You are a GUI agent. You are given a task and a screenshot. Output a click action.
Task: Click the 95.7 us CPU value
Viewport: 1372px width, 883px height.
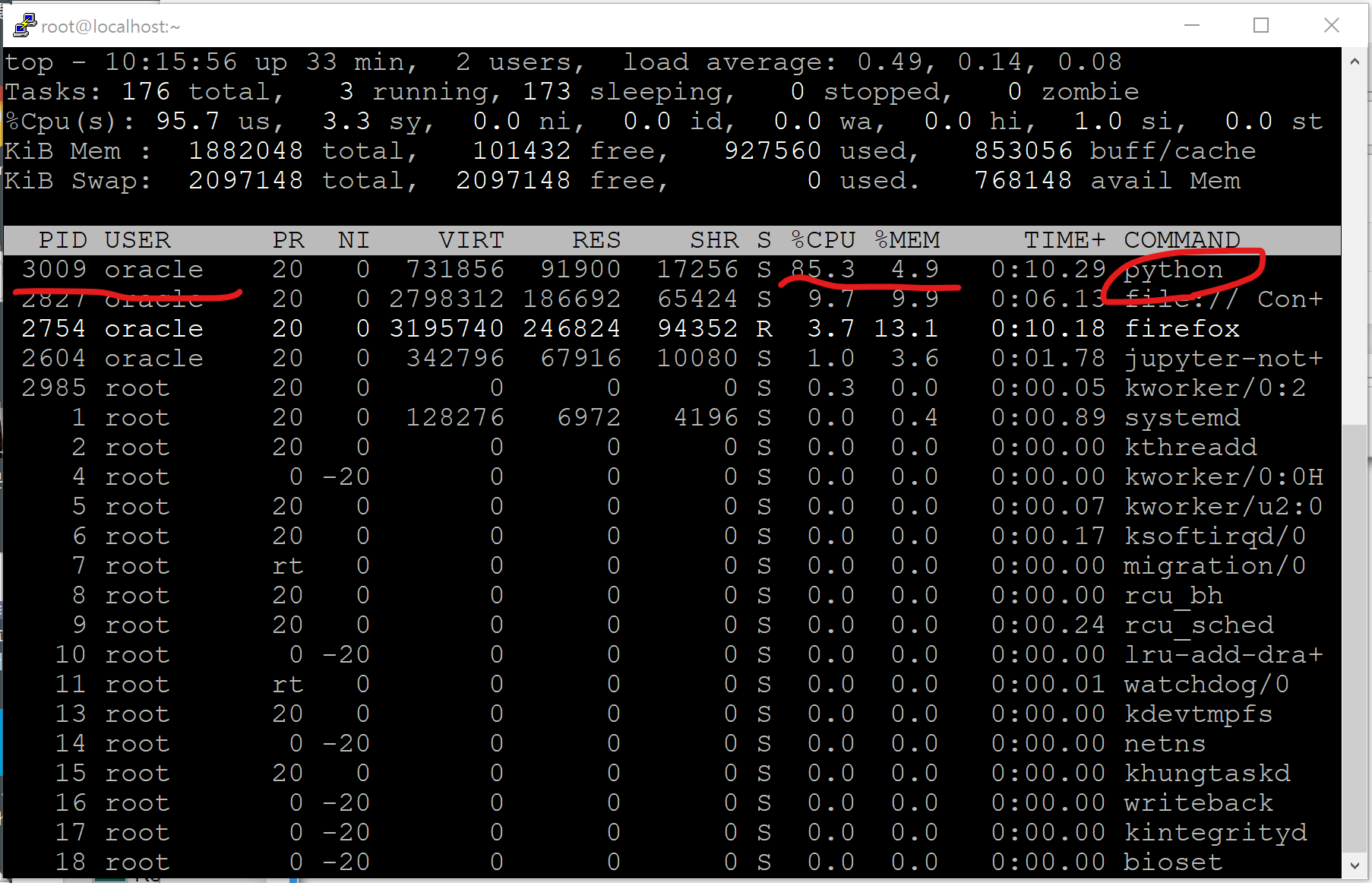188,121
